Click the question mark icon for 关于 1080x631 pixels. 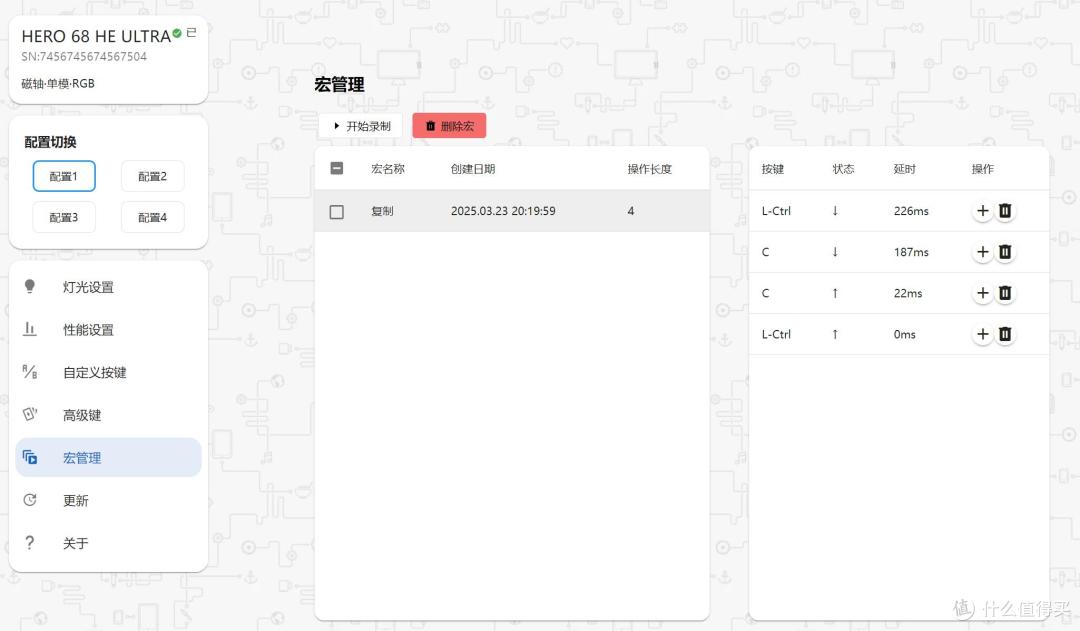[30, 543]
